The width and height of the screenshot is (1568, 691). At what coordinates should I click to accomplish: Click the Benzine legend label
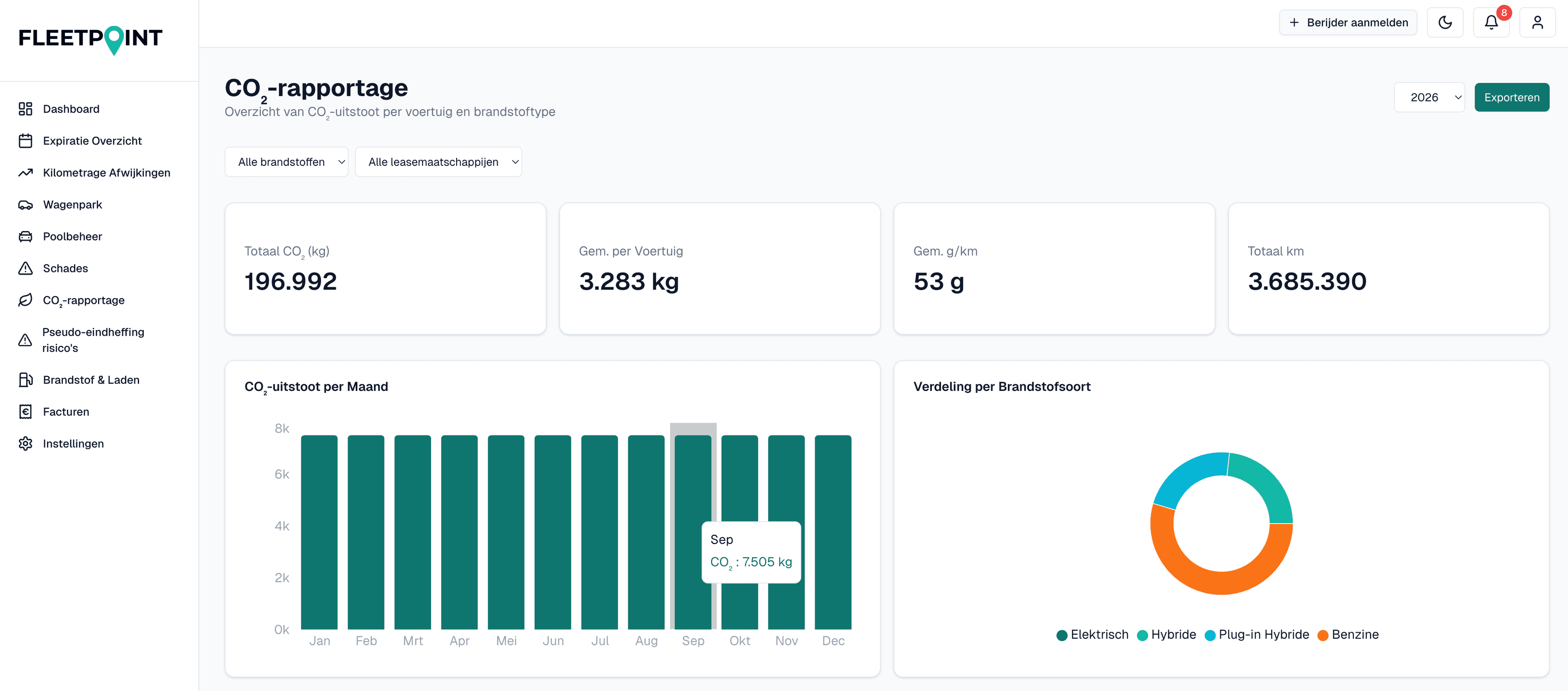pos(1355,635)
